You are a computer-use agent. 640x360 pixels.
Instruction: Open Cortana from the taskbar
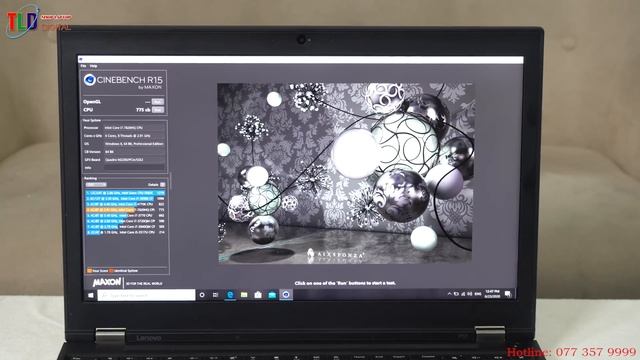202,295
